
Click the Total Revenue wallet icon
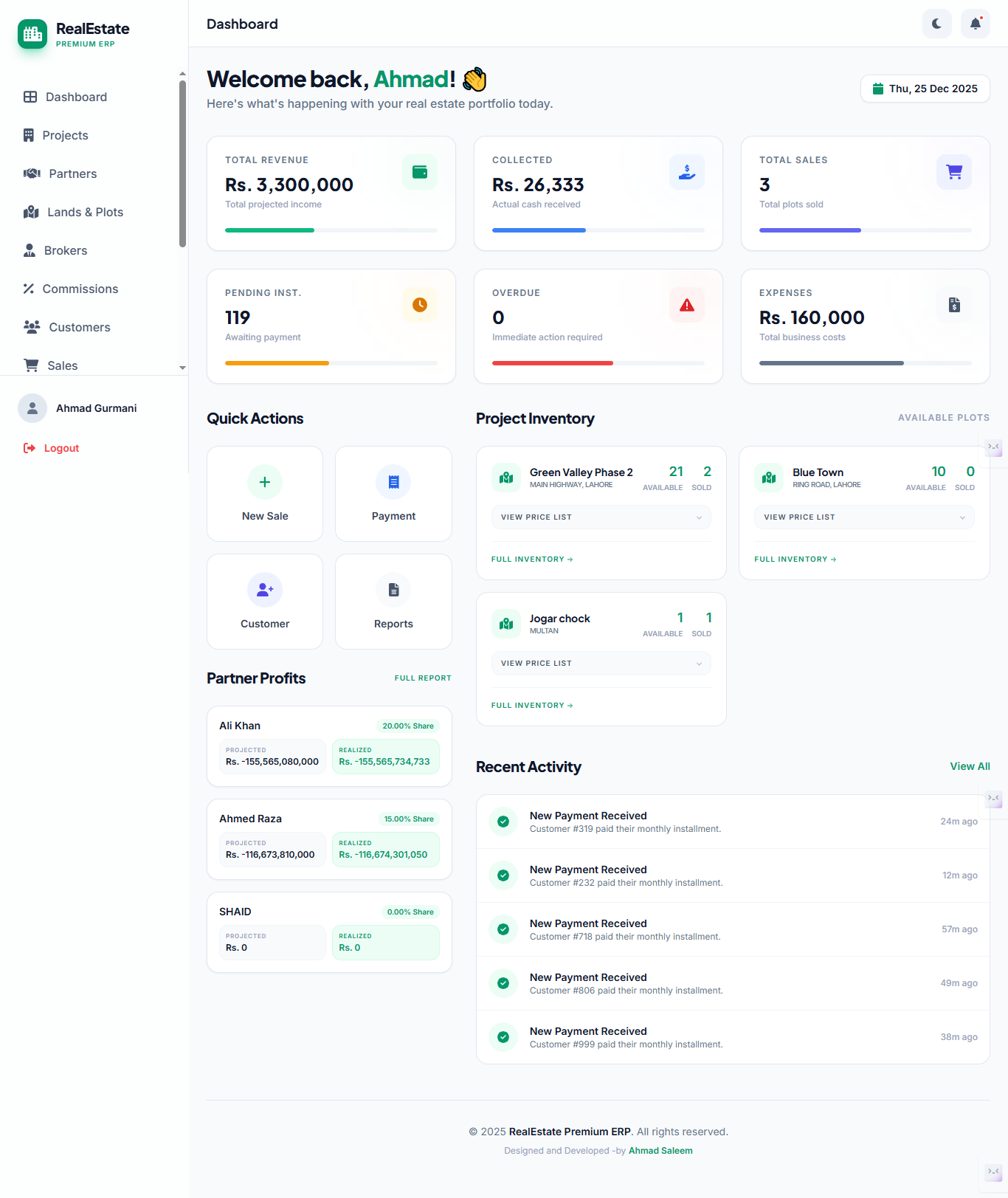[x=420, y=172]
